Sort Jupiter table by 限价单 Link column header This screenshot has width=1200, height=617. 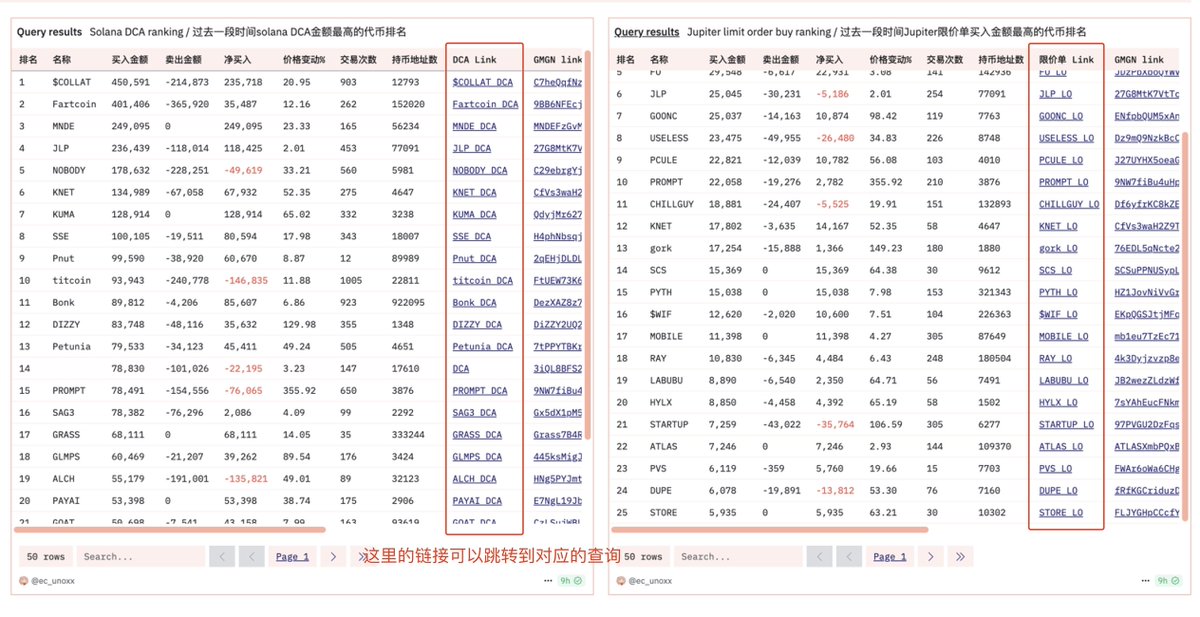(x=1066, y=60)
